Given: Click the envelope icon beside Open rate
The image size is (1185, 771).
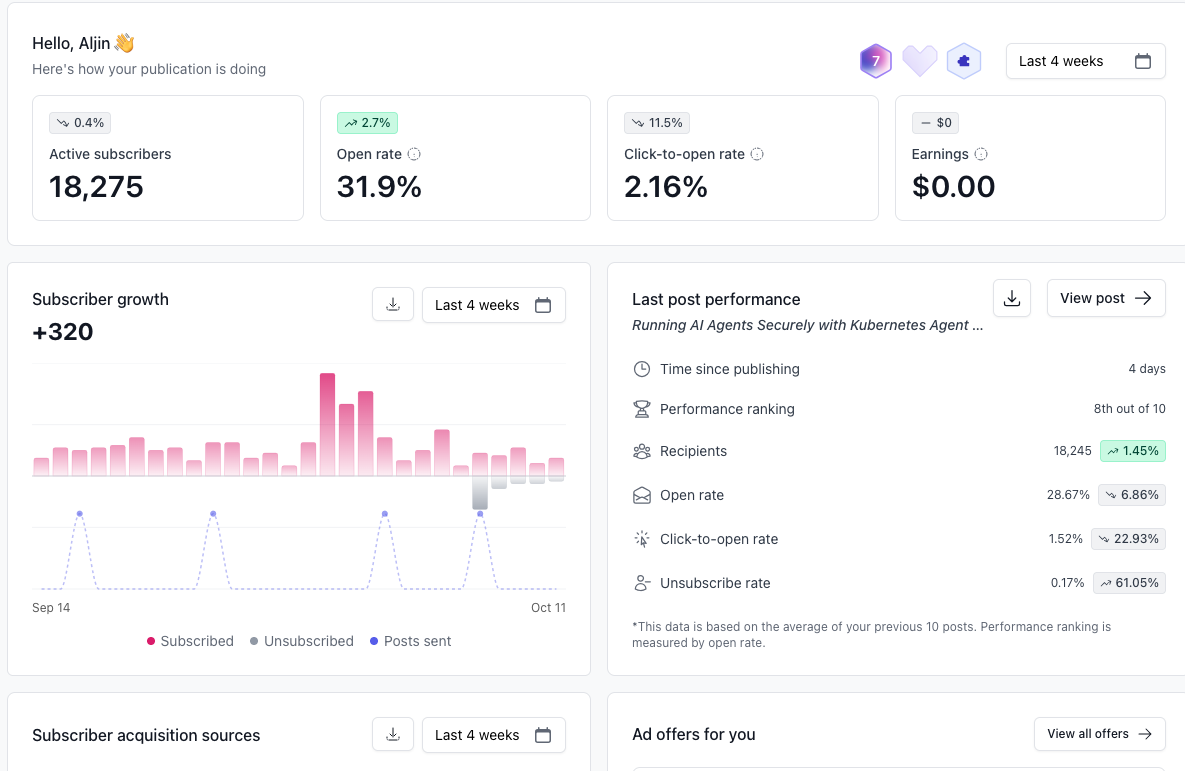Looking at the screenshot, I should pos(642,495).
